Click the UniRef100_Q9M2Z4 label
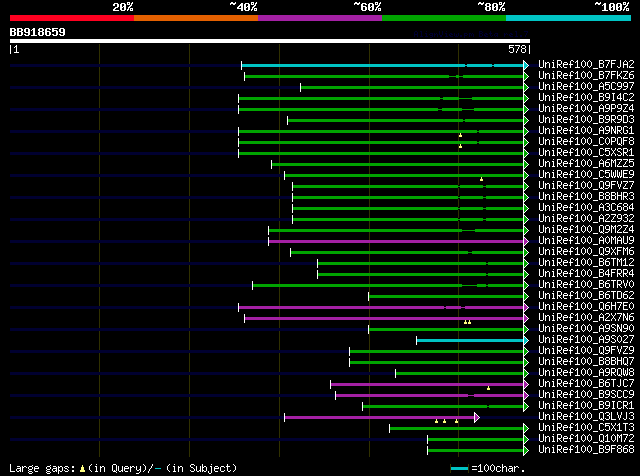Screen dimensions: 640x476 pos(586,230)
